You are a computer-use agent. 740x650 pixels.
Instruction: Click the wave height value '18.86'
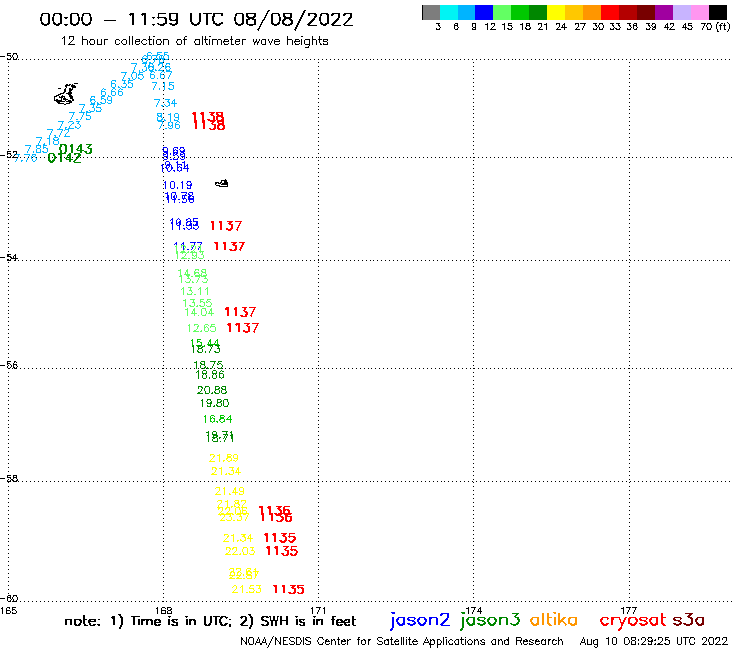[x=210, y=375]
